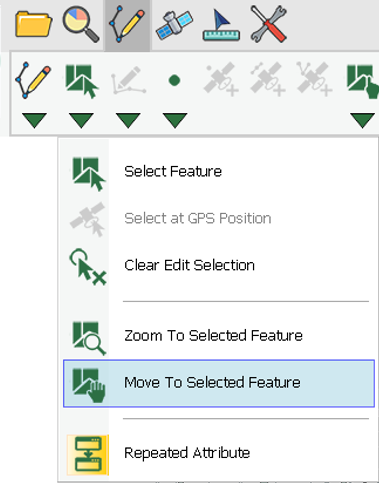Select the satellite GPS toolbar icon
The width and height of the screenshot is (379, 483).
click(x=174, y=25)
